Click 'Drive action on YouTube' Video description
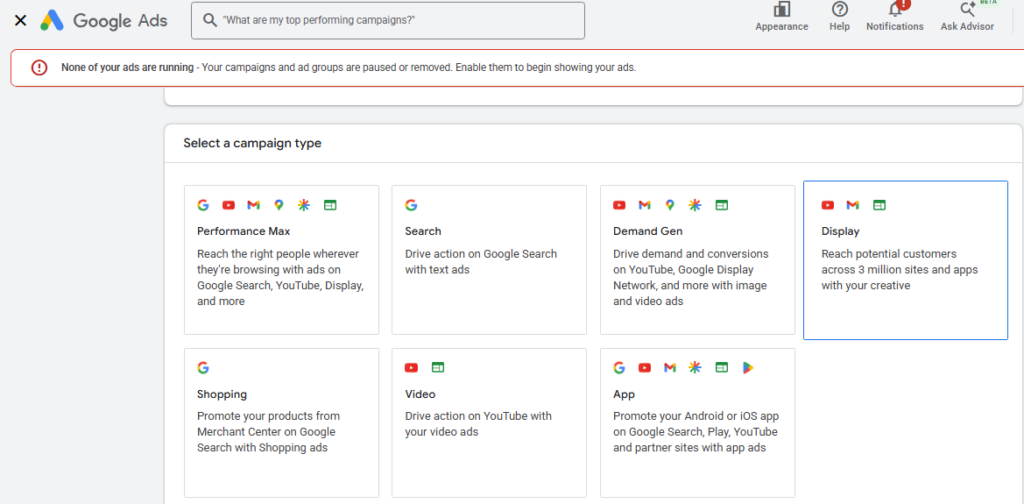This screenshot has height=504, width=1024. click(478, 424)
